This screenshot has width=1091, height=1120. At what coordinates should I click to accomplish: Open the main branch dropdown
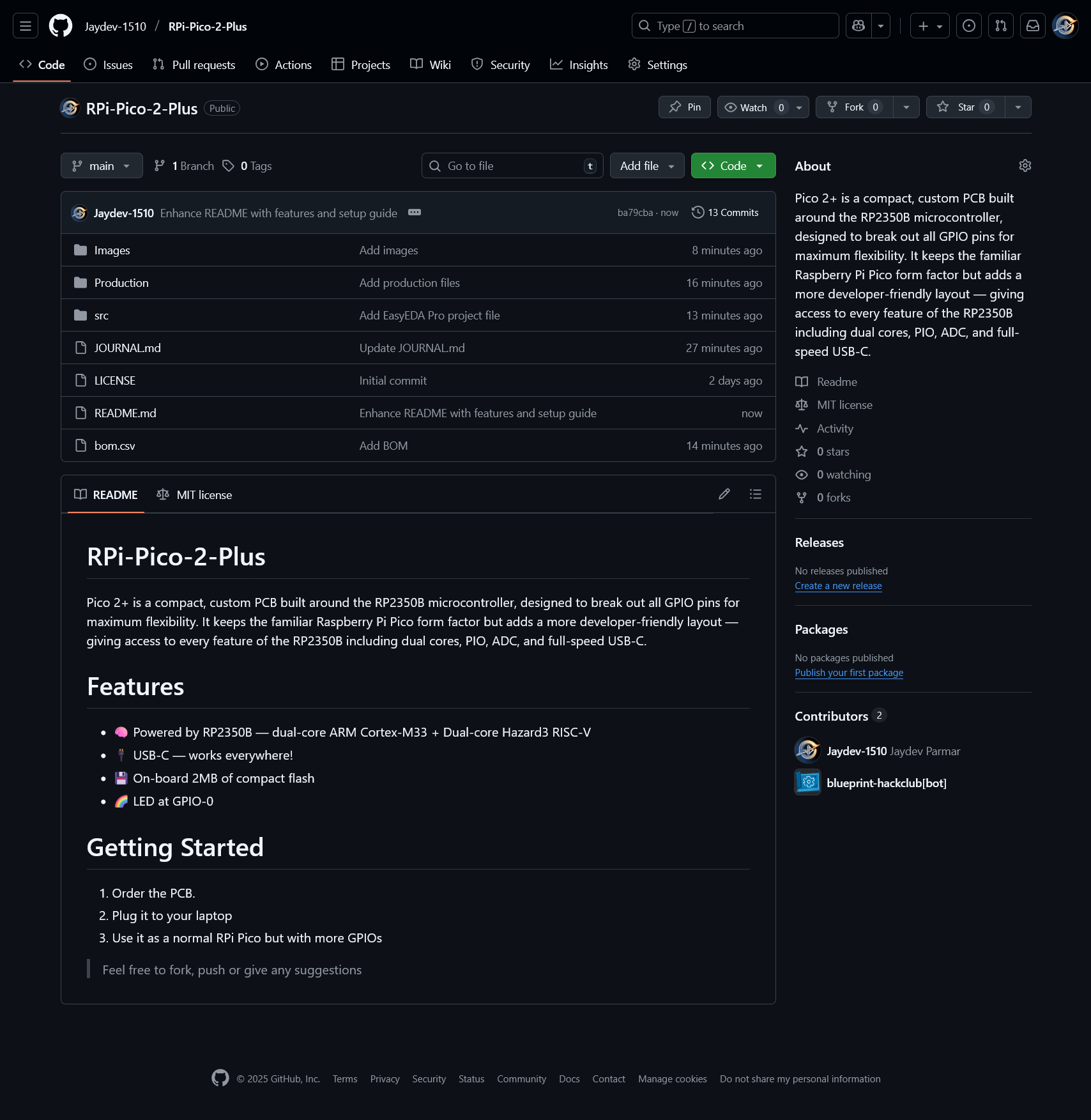(x=102, y=166)
